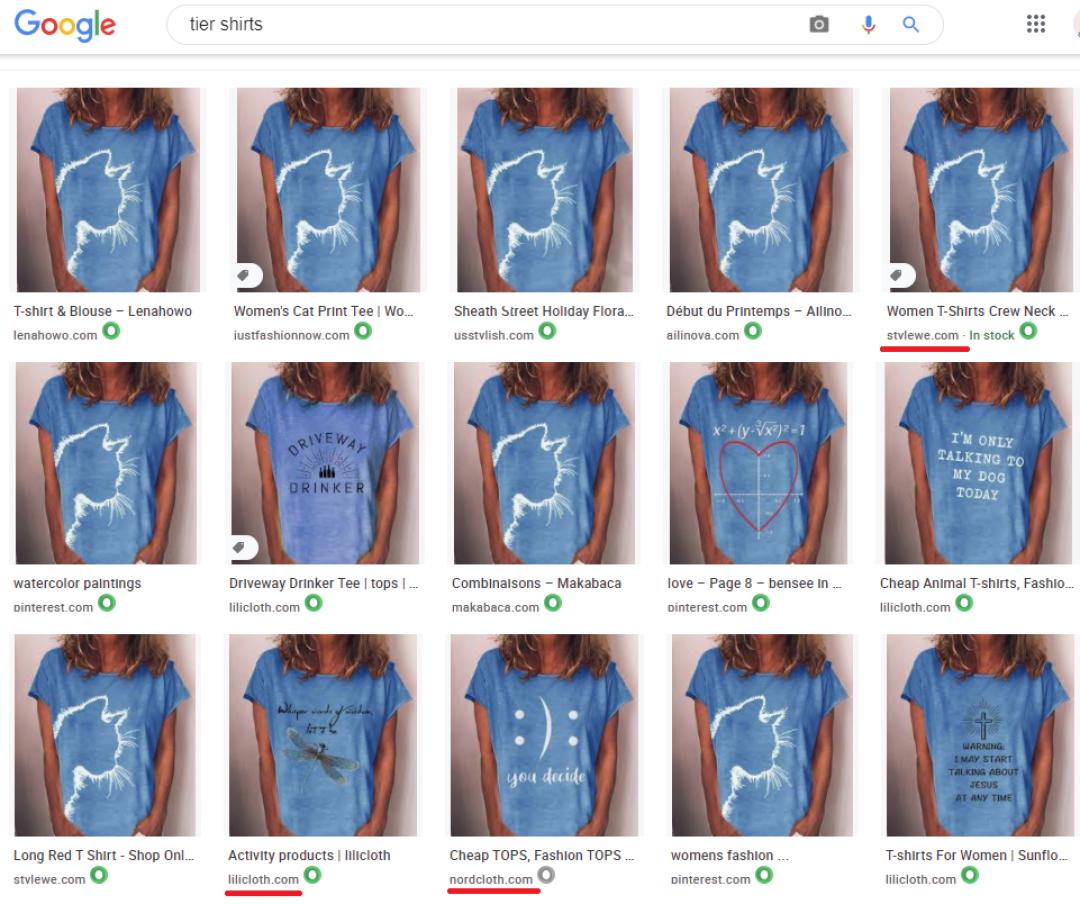Screen dimensions: 1080x904
Task: Click product tag icon on Women's Cat Print Tee image
Action: click(x=245, y=276)
